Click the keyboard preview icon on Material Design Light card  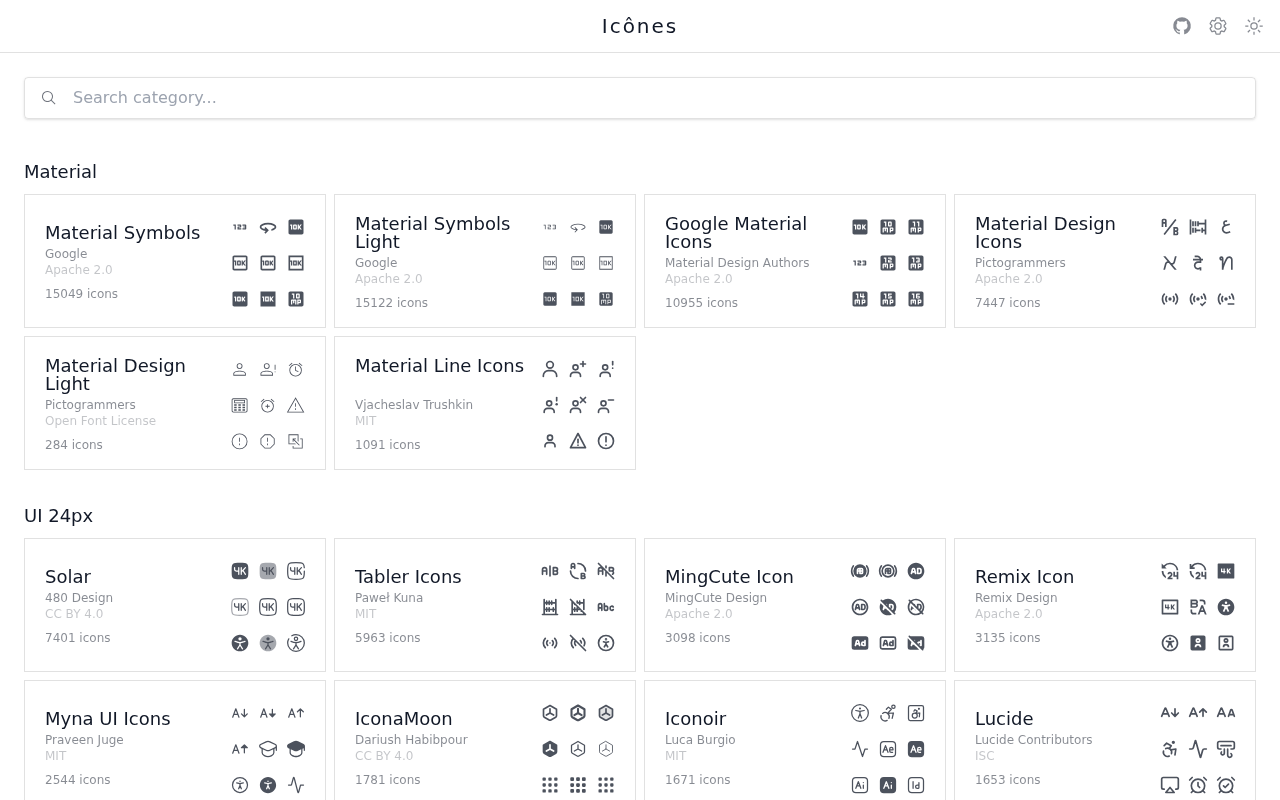(239, 405)
